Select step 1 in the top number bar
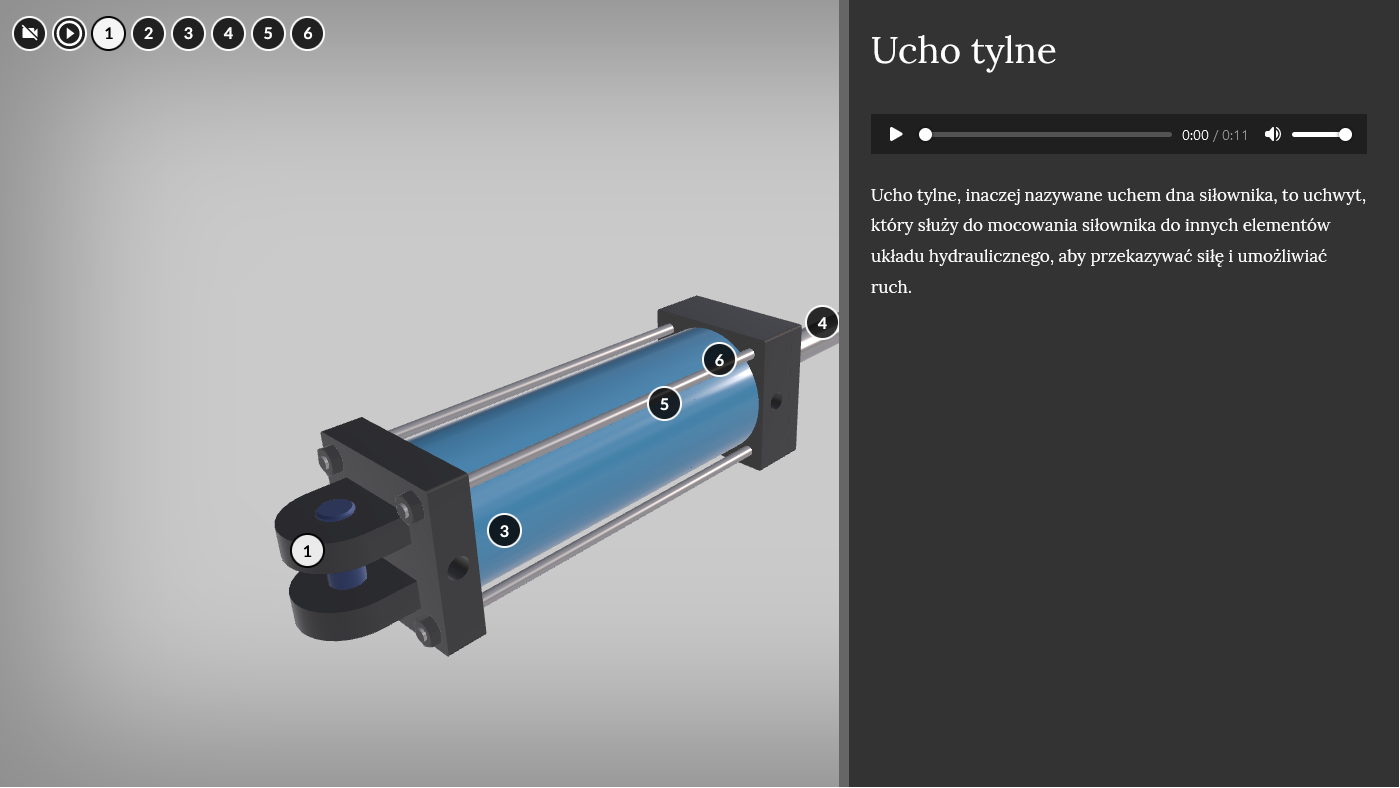 [x=109, y=34]
